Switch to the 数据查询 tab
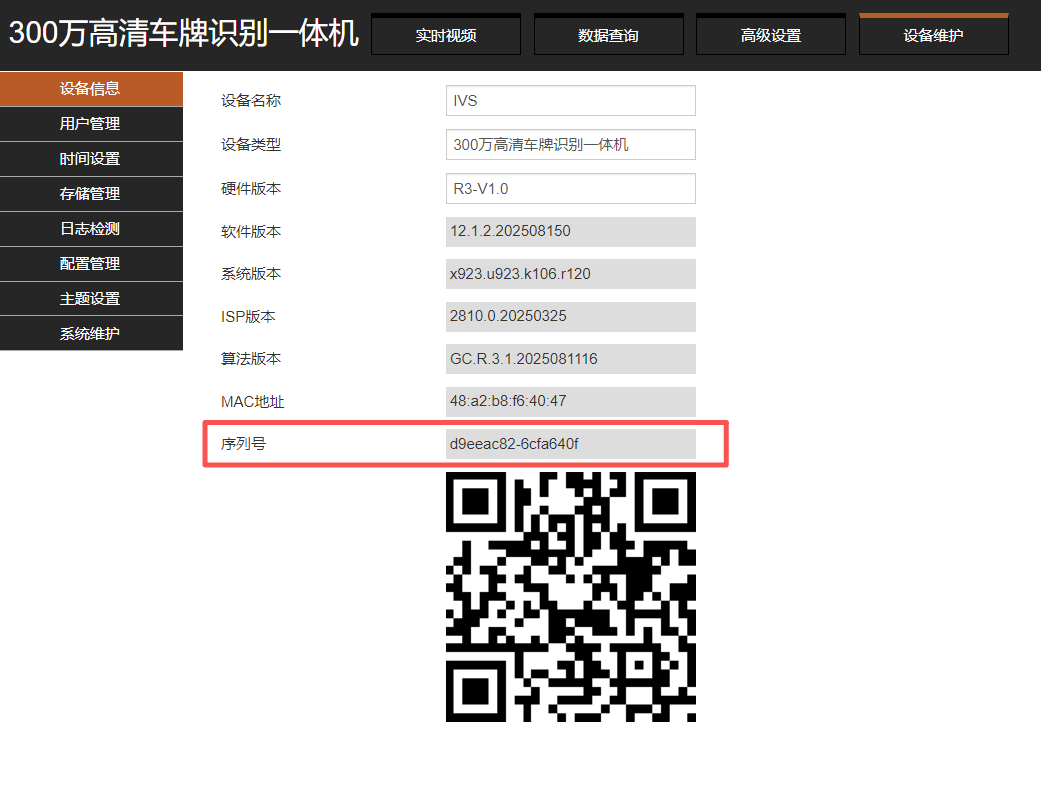Viewport: 1041px width, 785px height. click(x=608, y=36)
